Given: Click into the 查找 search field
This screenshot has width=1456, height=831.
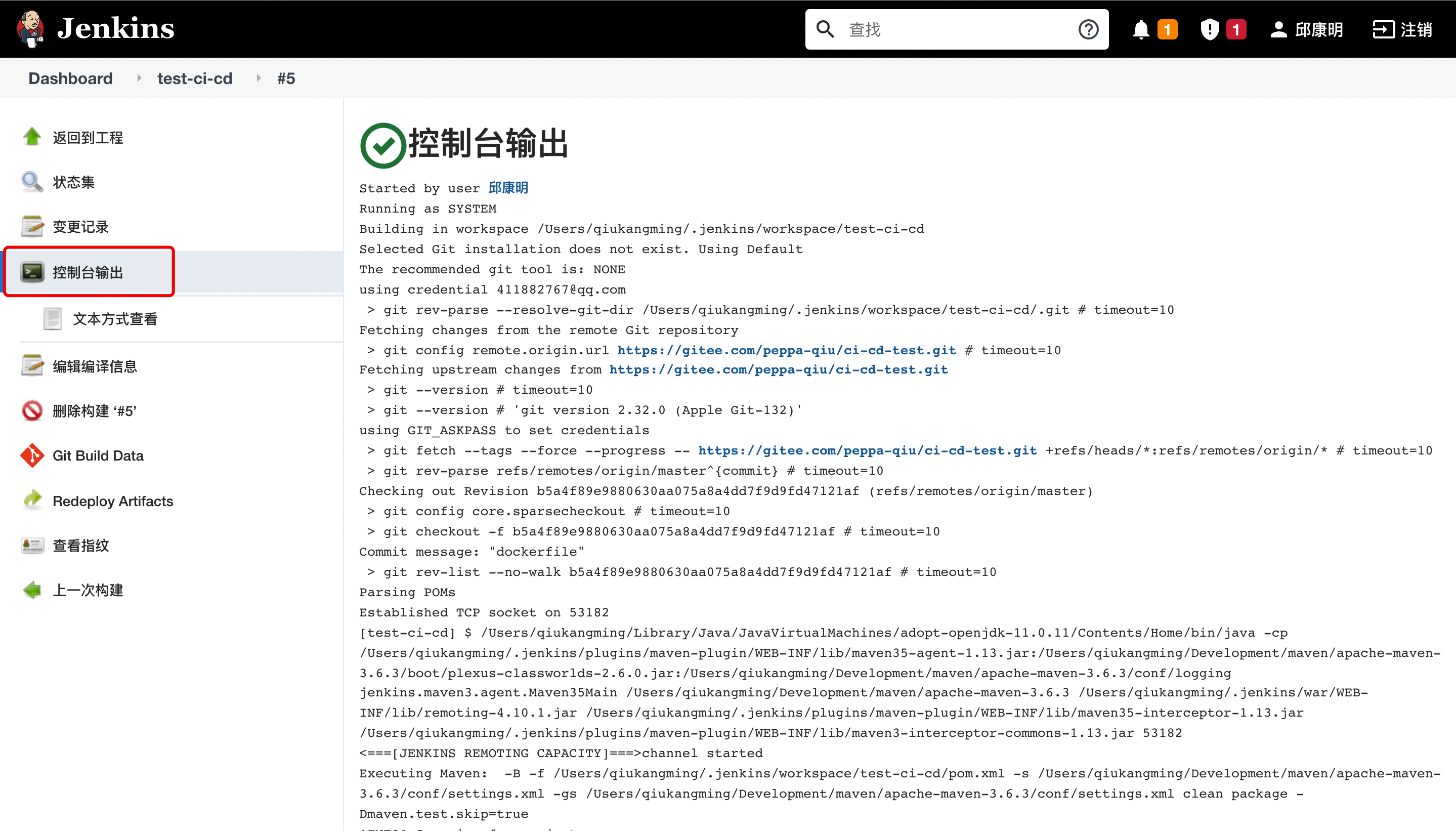Looking at the screenshot, I should coord(959,29).
